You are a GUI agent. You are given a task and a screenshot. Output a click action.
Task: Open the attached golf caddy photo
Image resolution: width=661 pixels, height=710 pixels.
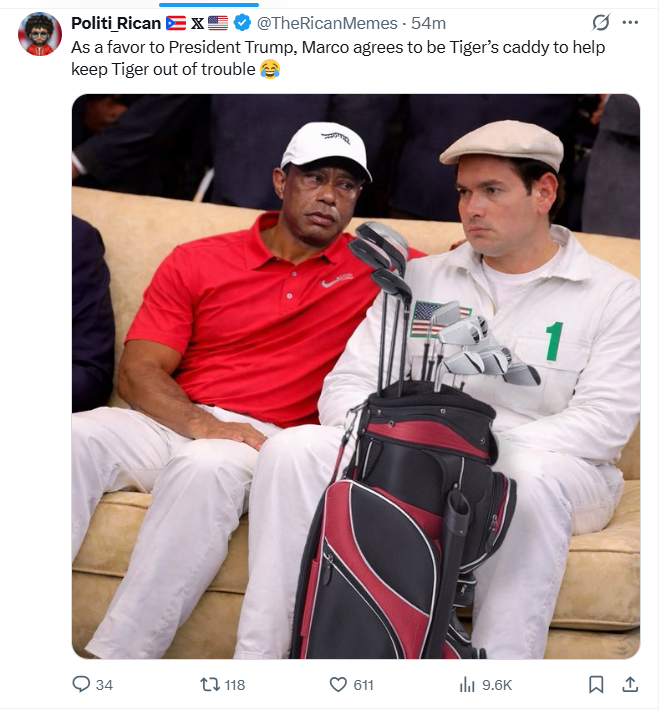[x=355, y=376]
